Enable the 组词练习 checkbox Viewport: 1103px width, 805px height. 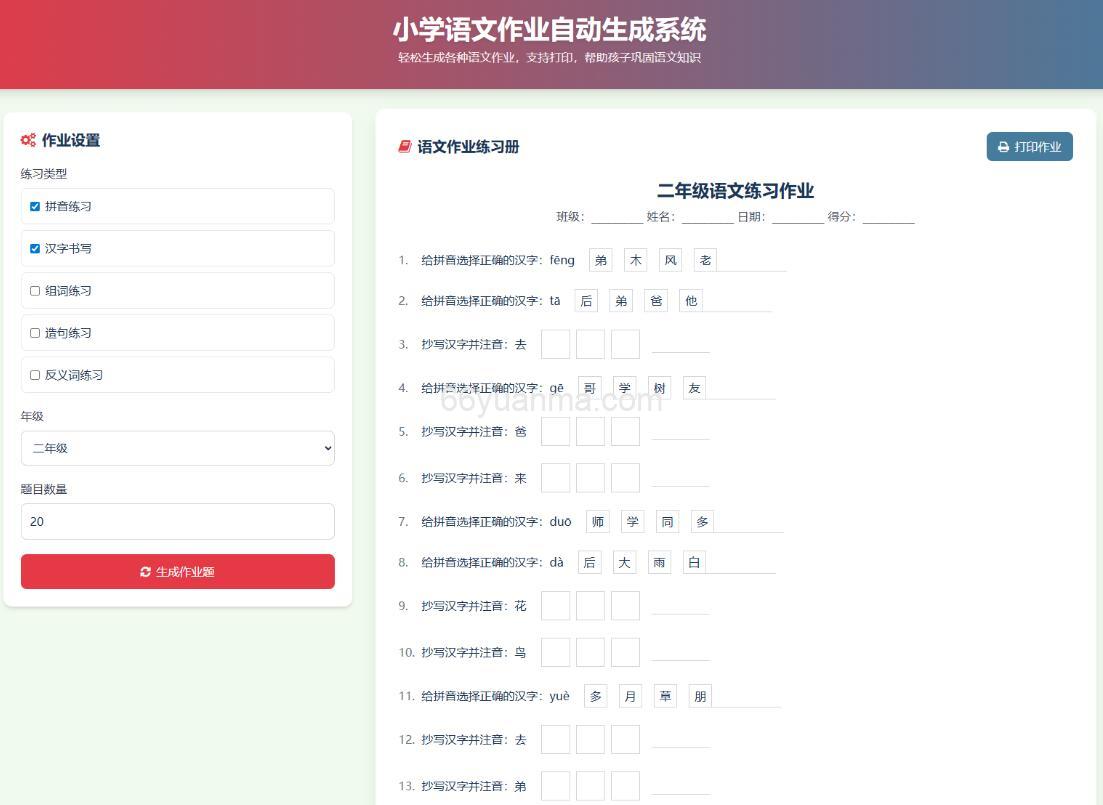tap(33, 290)
